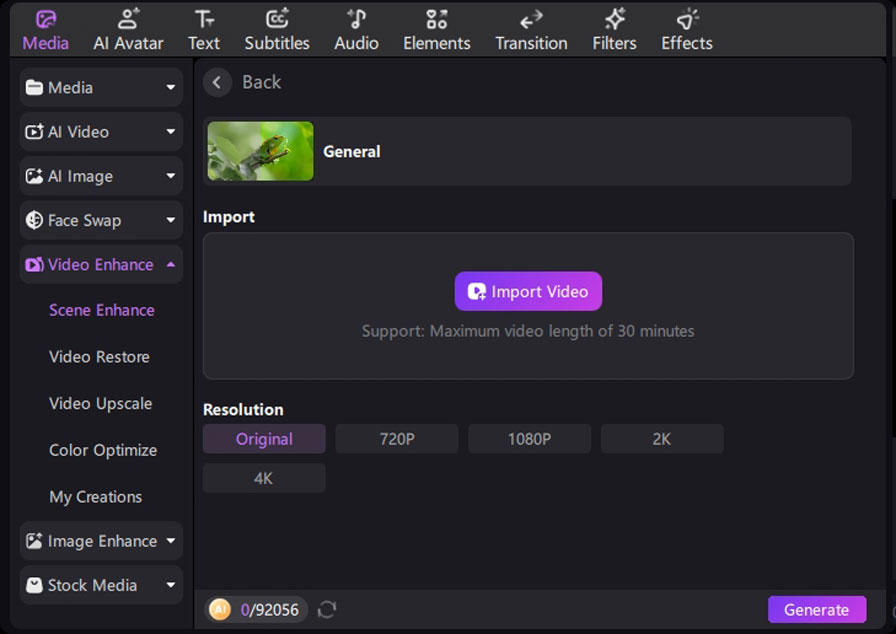Open the Audio music note icon
This screenshot has width=896, height=634.
(x=357, y=19)
